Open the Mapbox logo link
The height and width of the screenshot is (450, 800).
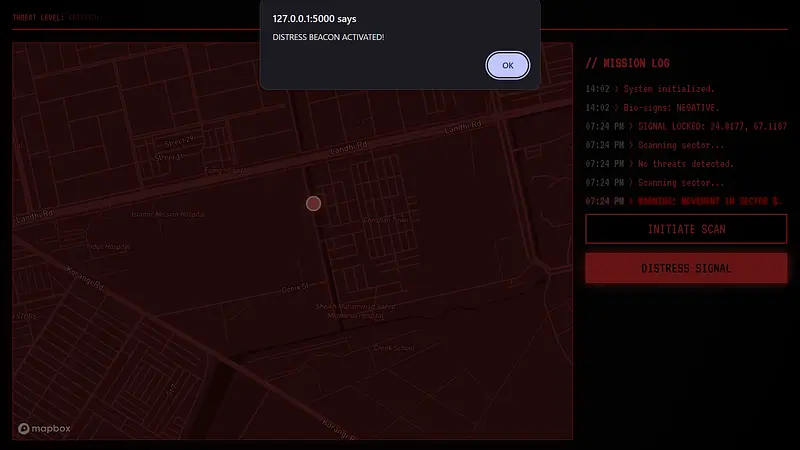44,428
